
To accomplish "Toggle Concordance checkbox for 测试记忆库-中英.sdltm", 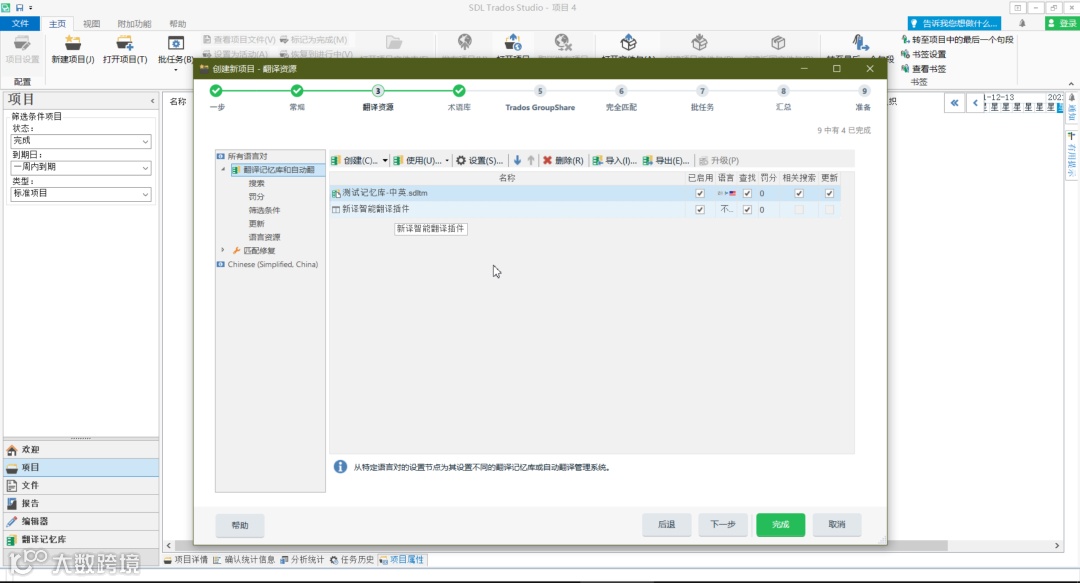I will pos(799,194).
